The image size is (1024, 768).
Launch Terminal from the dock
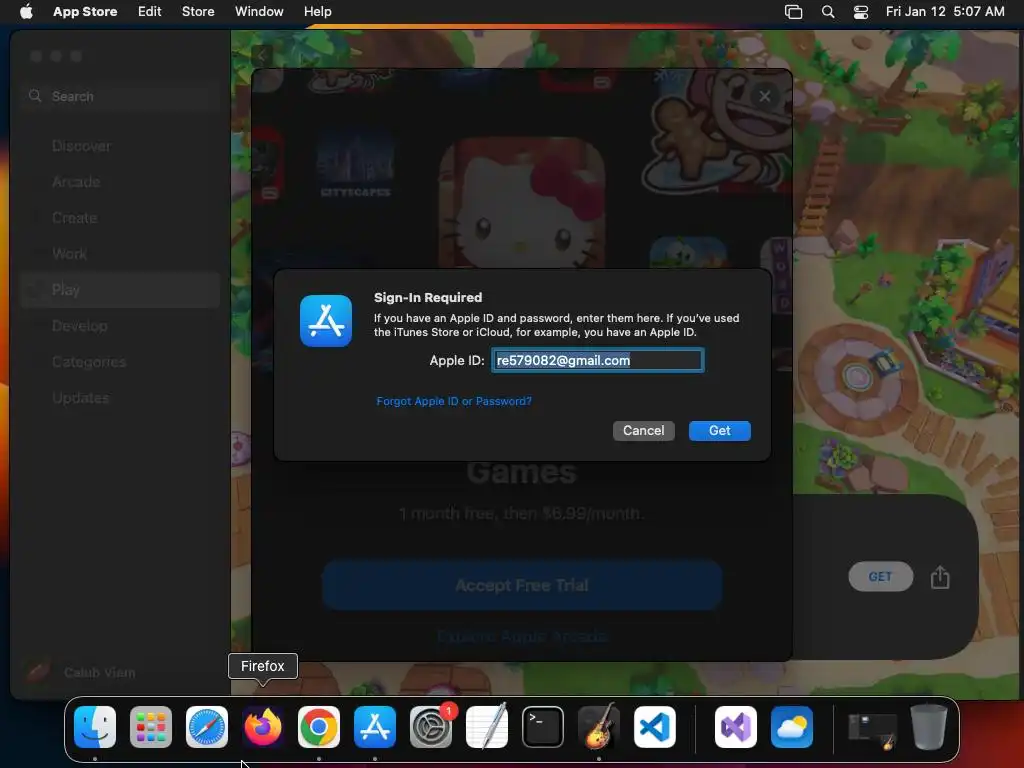[x=543, y=727]
